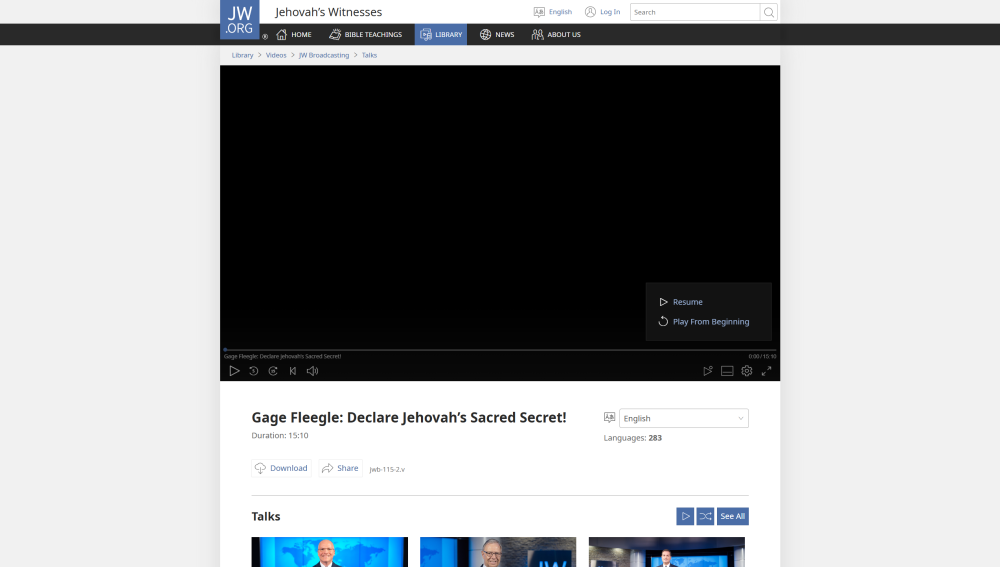Open the playback speed control
The image size is (1000, 567).
click(708, 371)
